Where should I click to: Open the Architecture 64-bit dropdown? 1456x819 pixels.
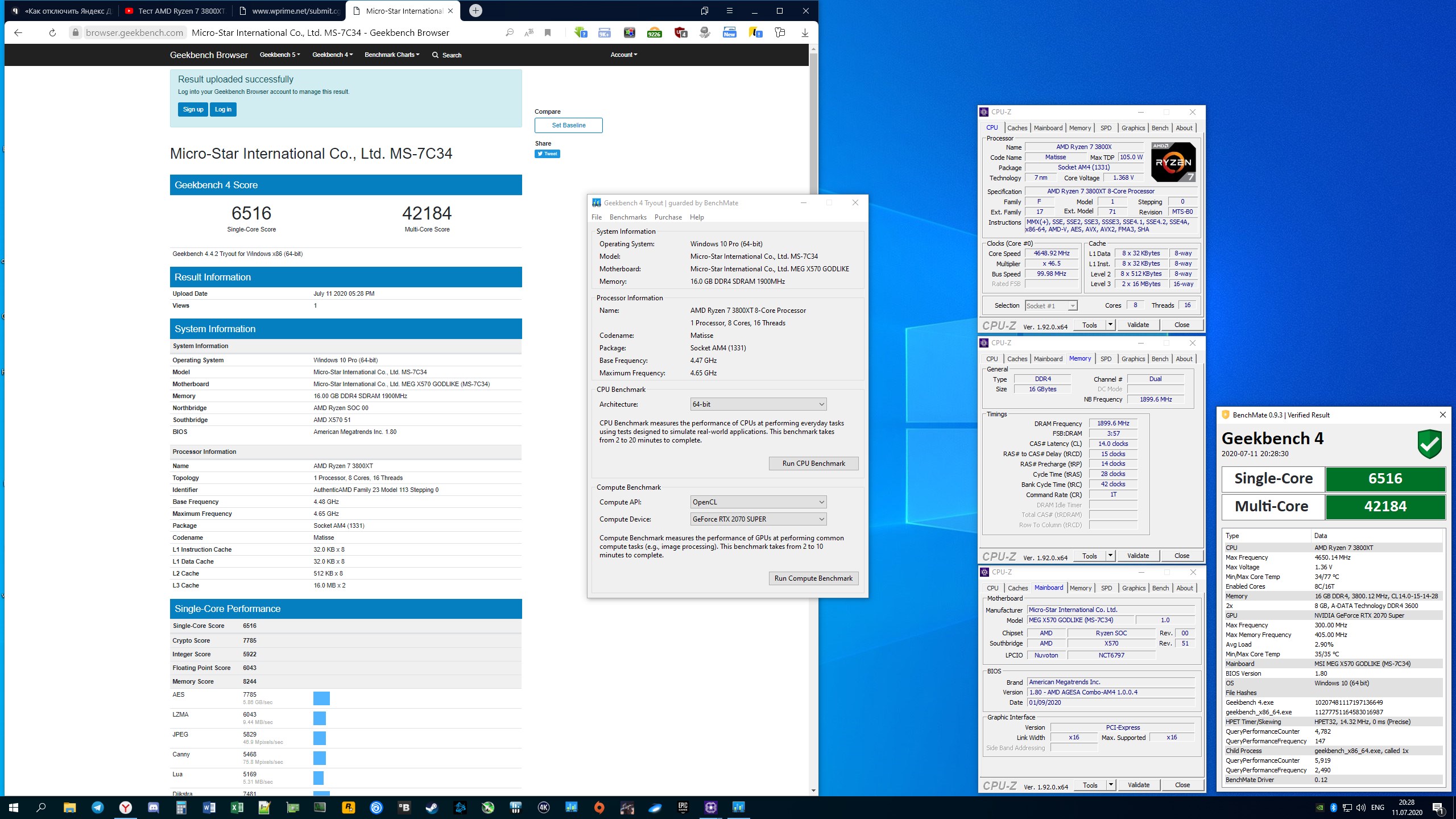[x=758, y=404]
